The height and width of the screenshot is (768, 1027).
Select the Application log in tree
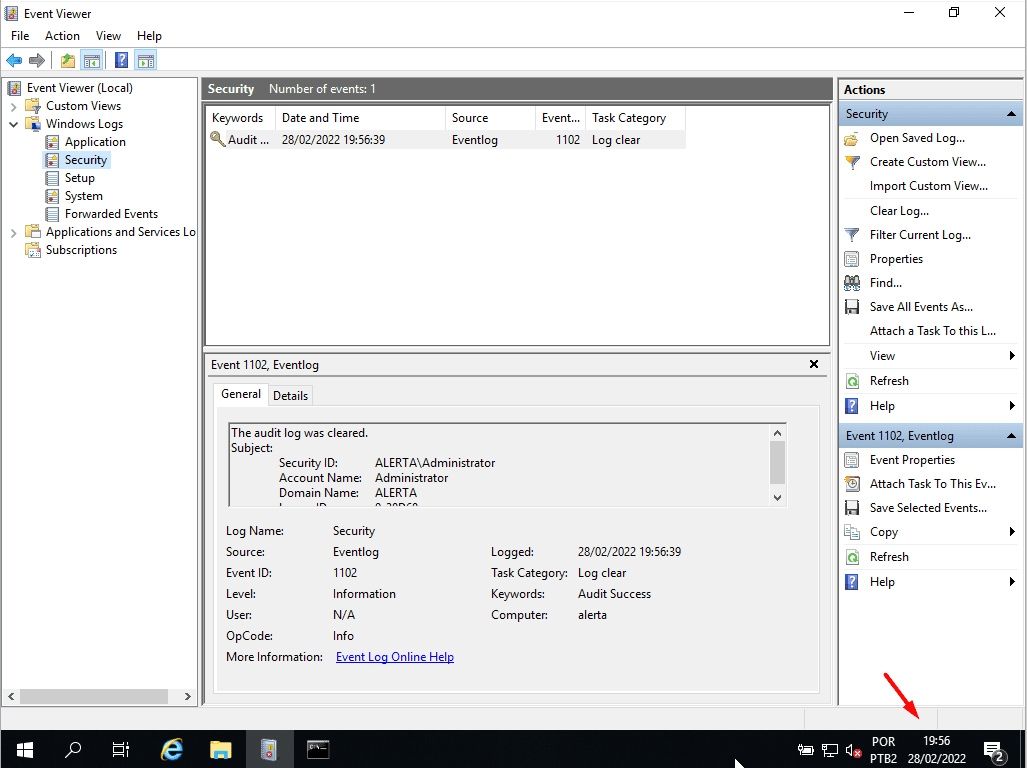pyautogui.click(x=95, y=142)
